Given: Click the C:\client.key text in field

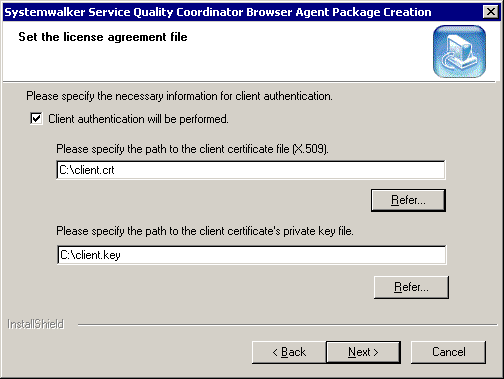Looking at the screenshot, I should pyautogui.click(x=90, y=255).
